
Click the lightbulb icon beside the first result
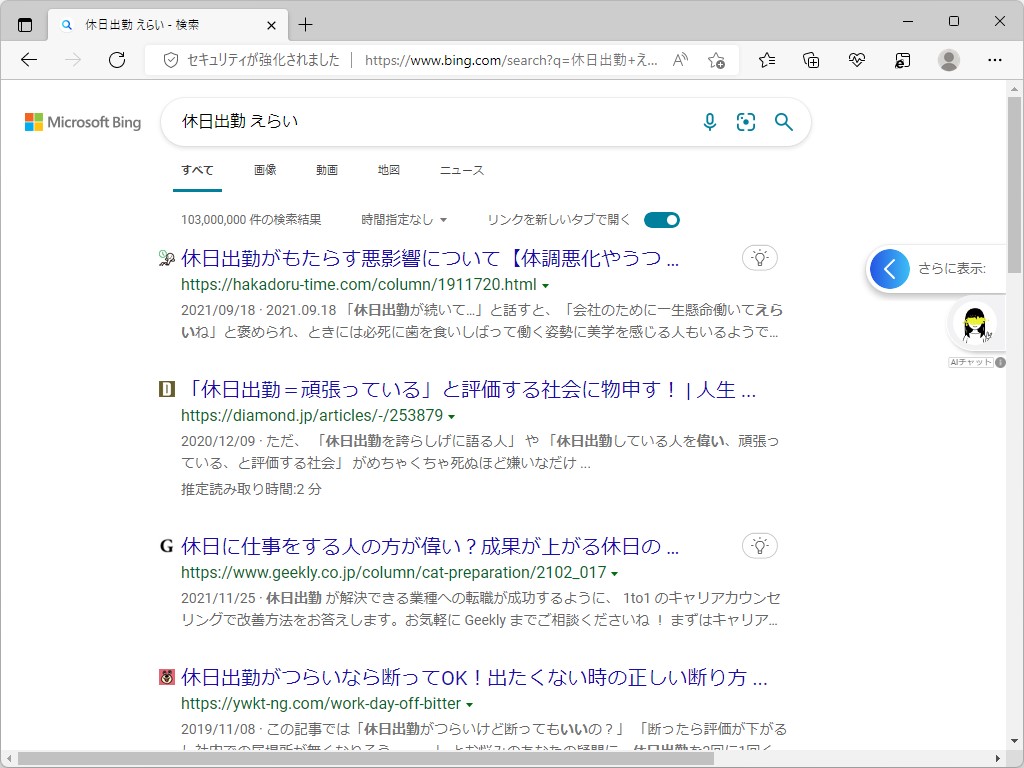tap(759, 257)
